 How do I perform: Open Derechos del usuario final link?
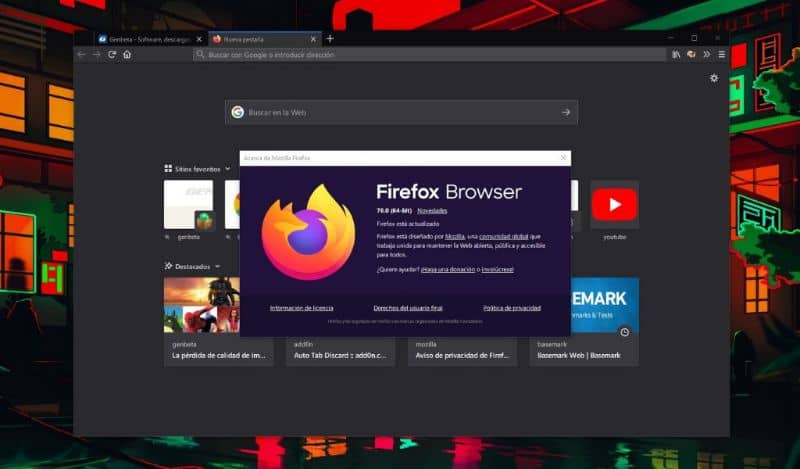pos(408,308)
